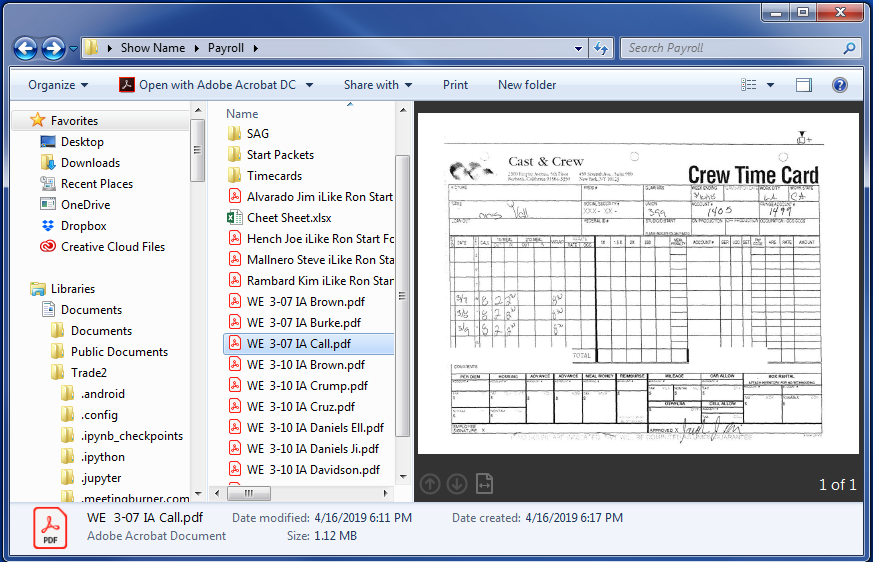Click the refresh button beside address bar
Screen dimensions: 873x562
click(601, 48)
